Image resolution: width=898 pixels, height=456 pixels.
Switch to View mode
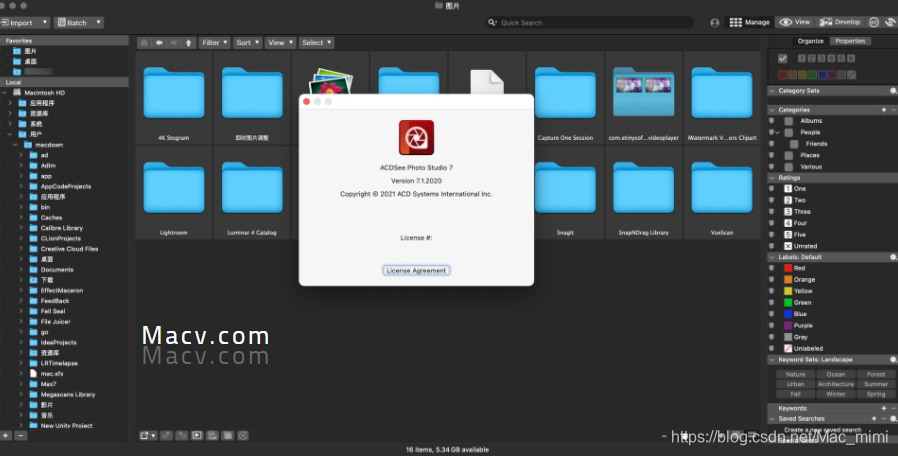[x=795, y=22]
